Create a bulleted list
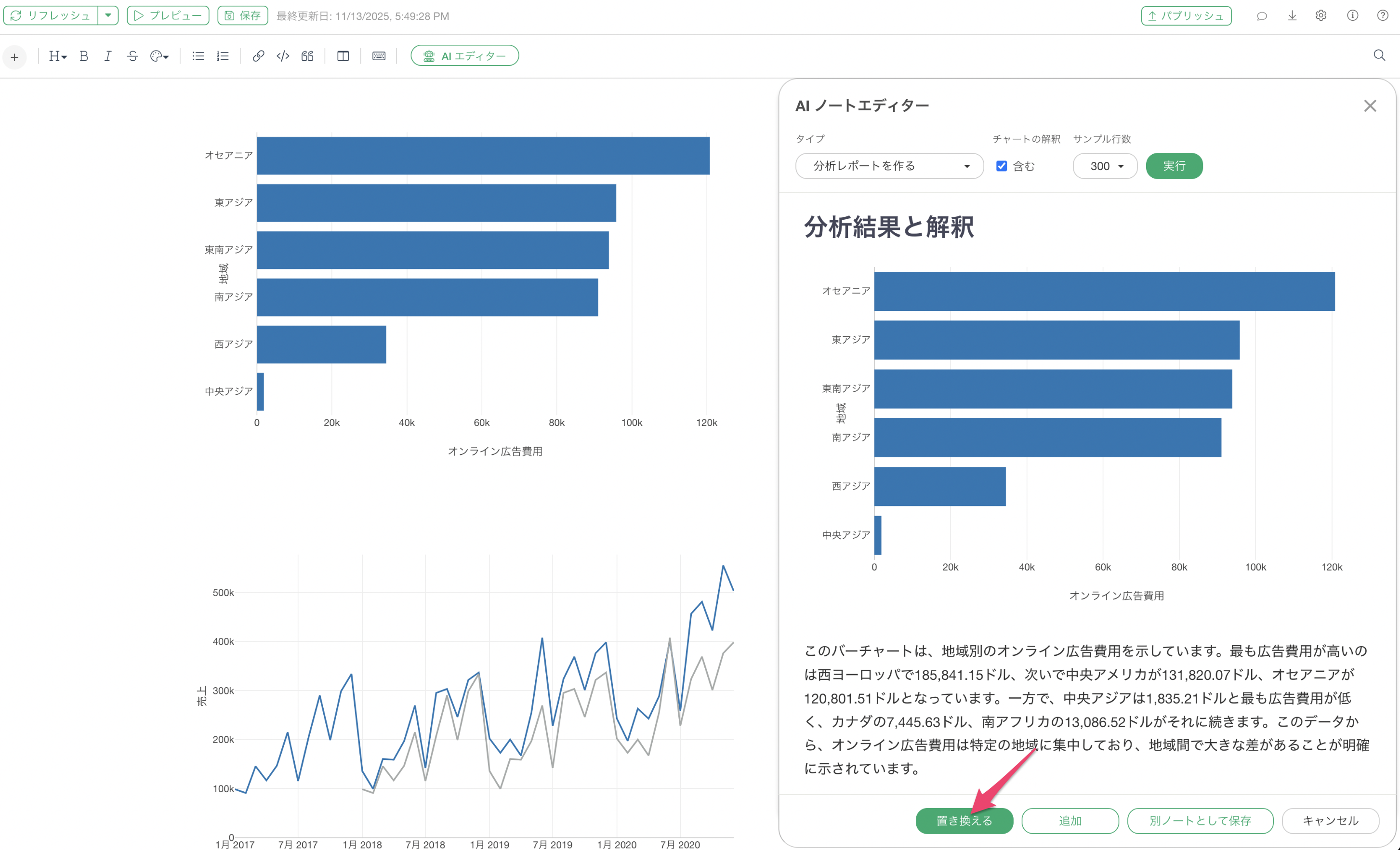 click(x=198, y=56)
